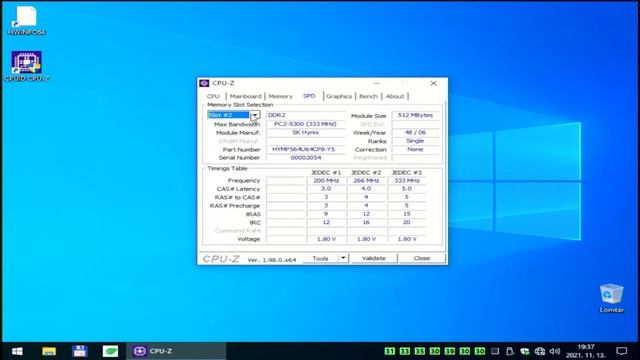Click the tRC value 16
Image resolution: width=640 pixels, height=360 pixels.
pyautogui.click(x=366, y=222)
